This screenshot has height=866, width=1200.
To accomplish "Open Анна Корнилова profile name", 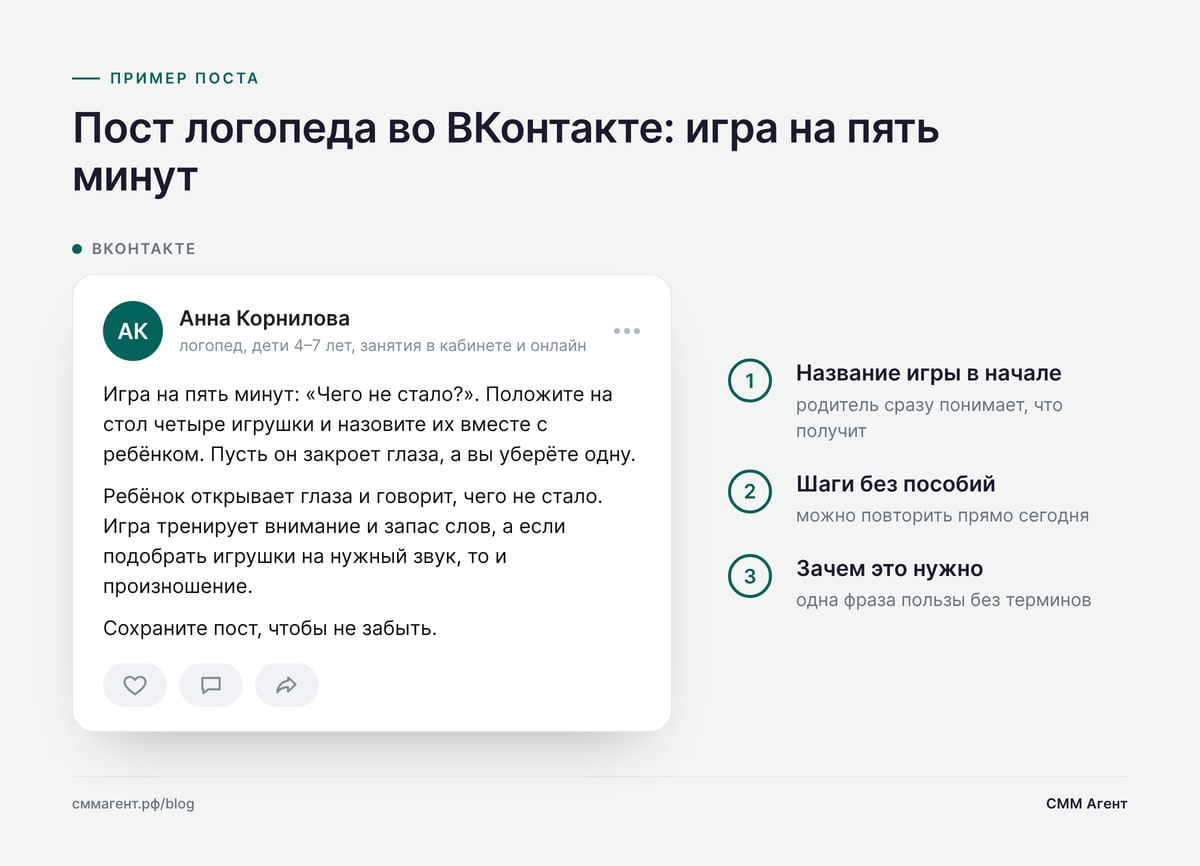I will point(264,319).
